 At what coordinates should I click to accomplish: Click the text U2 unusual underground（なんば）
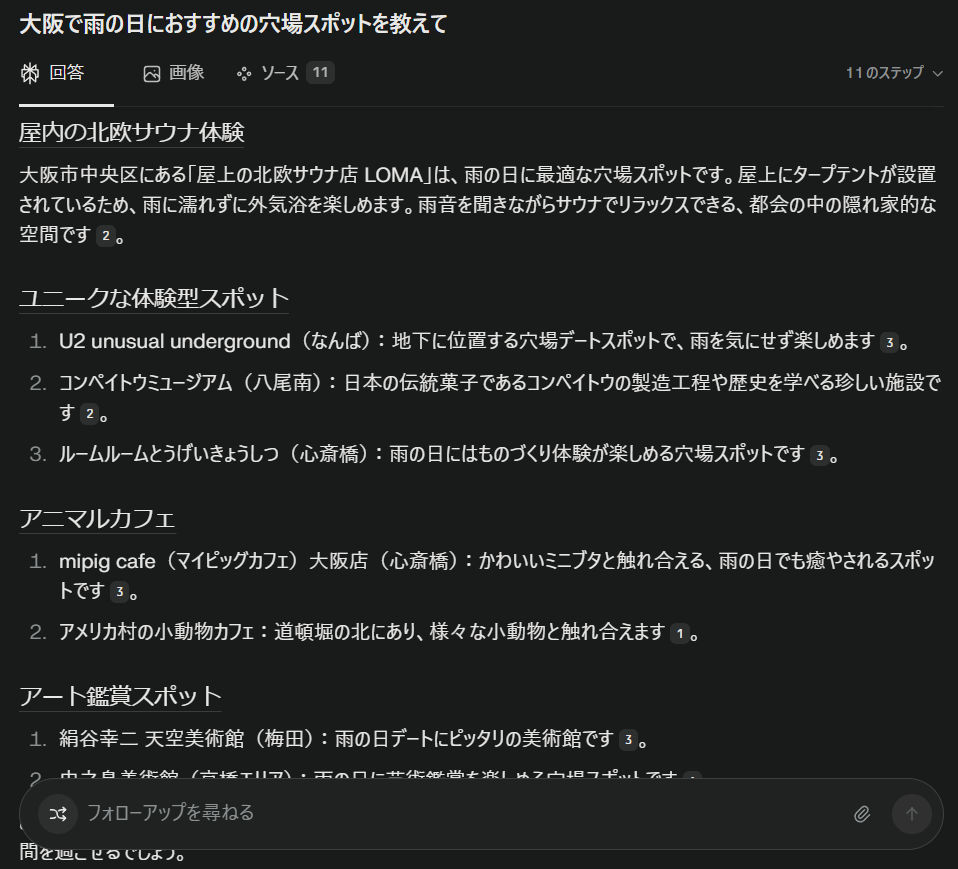point(214,341)
